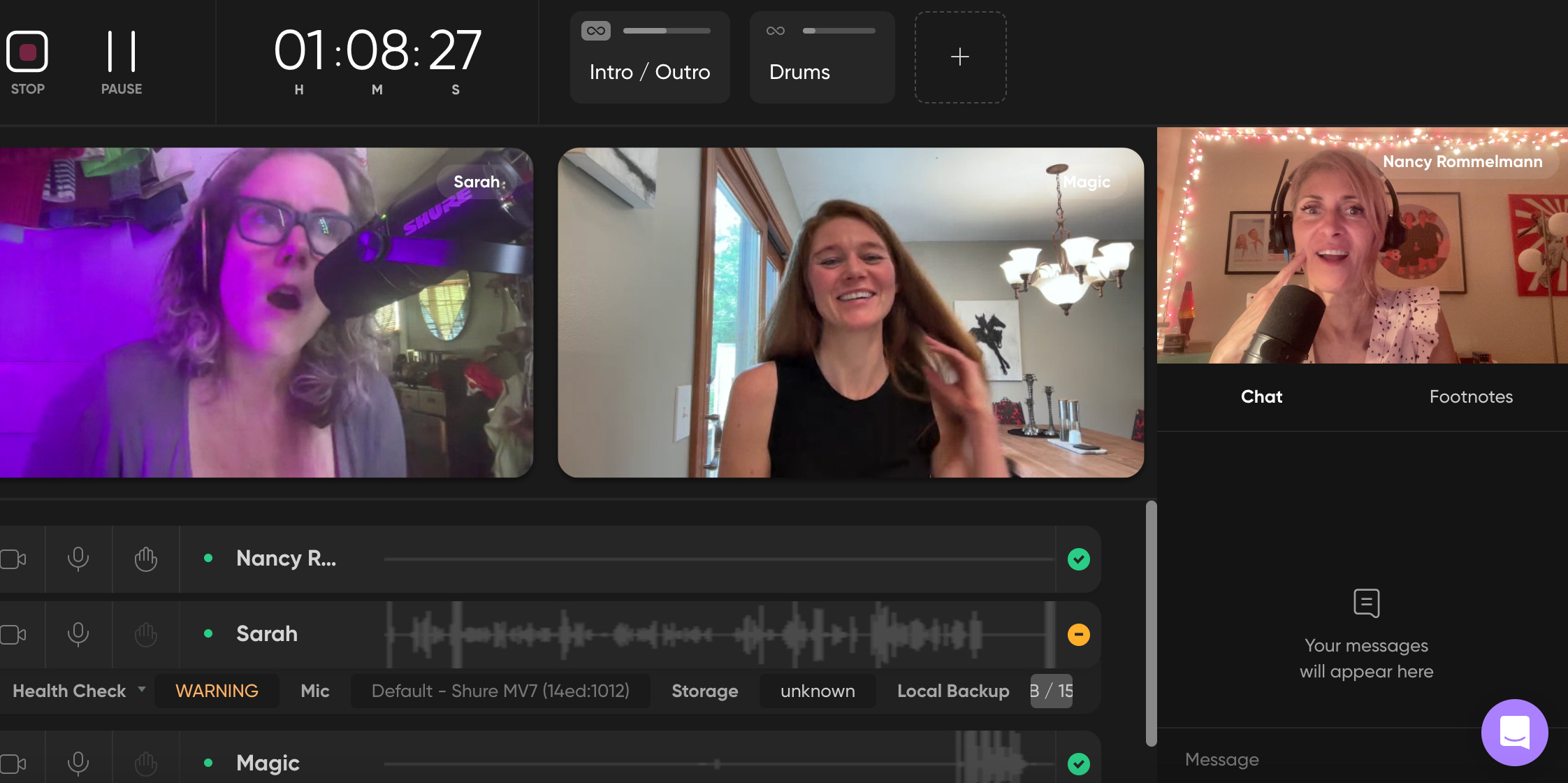Switch to the Footnotes tab

(x=1471, y=396)
